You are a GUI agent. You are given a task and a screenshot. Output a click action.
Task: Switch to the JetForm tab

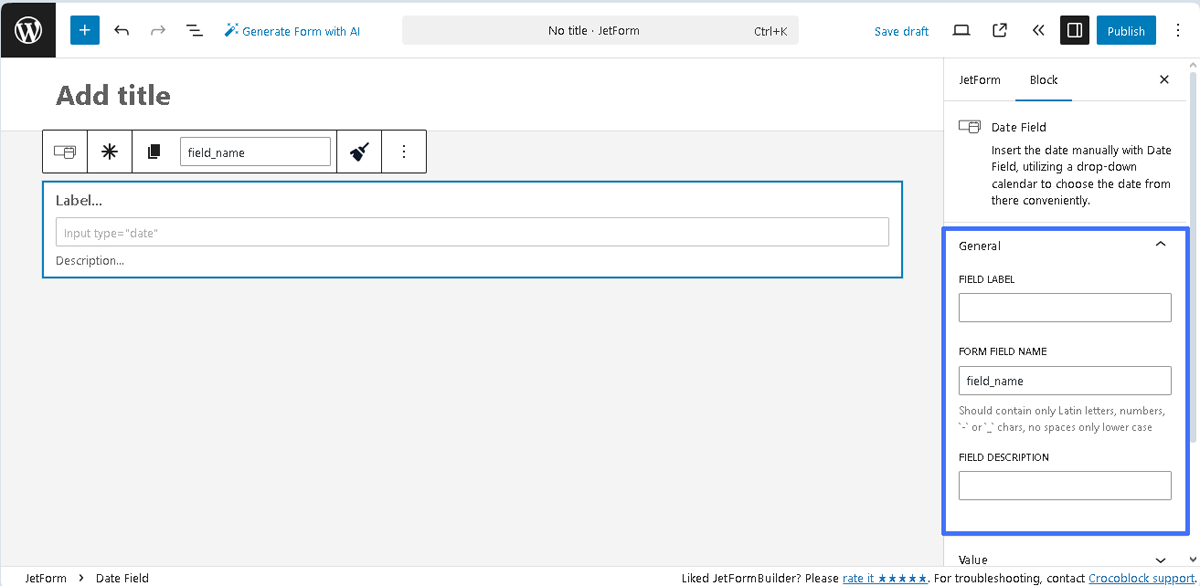[x=979, y=80]
